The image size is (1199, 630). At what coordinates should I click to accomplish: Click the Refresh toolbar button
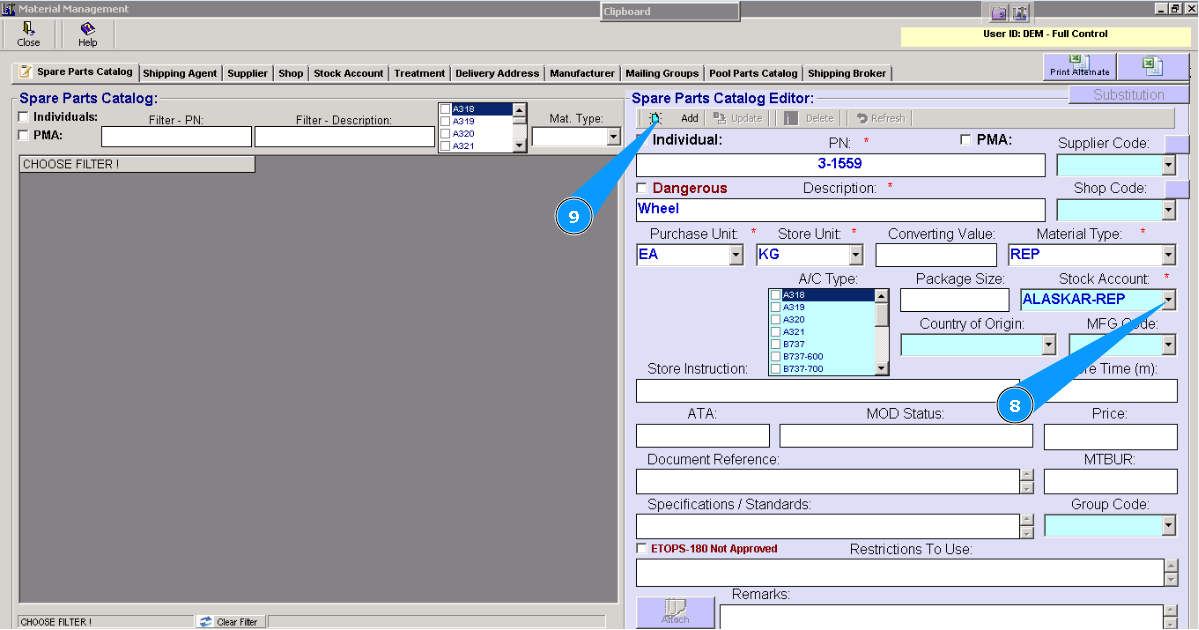(x=880, y=119)
